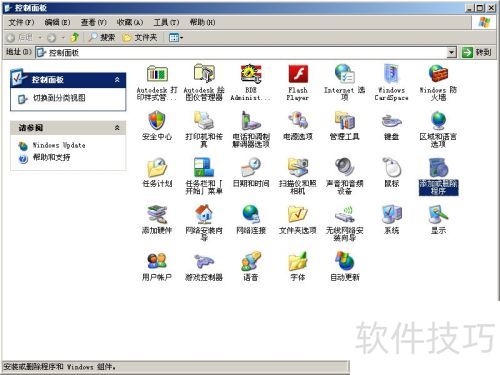Open the 查看(V) menu

tap(94, 22)
